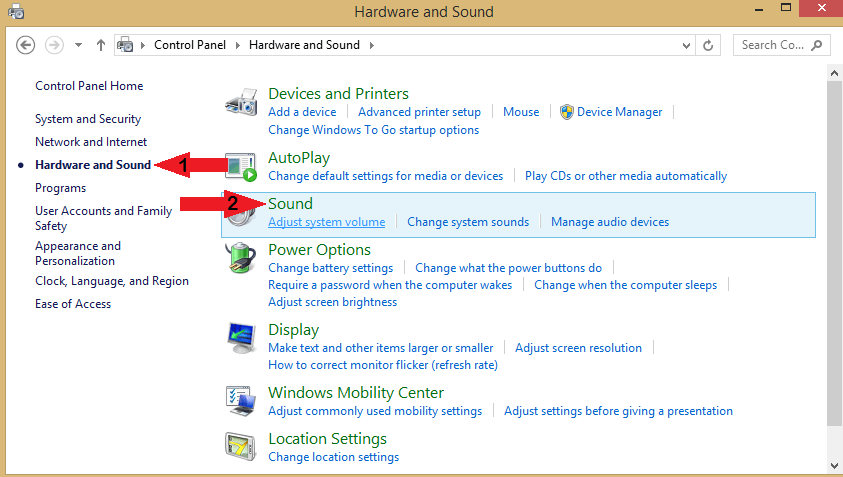The width and height of the screenshot is (843, 477).
Task: Open the recent locations dropdown arrow
Action: click(78, 45)
